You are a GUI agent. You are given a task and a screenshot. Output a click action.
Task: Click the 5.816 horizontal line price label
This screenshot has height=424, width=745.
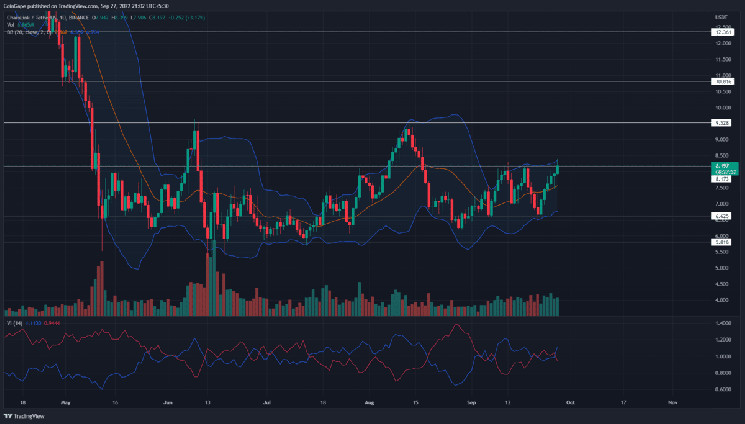pyautogui.click(x=723, y=242)
